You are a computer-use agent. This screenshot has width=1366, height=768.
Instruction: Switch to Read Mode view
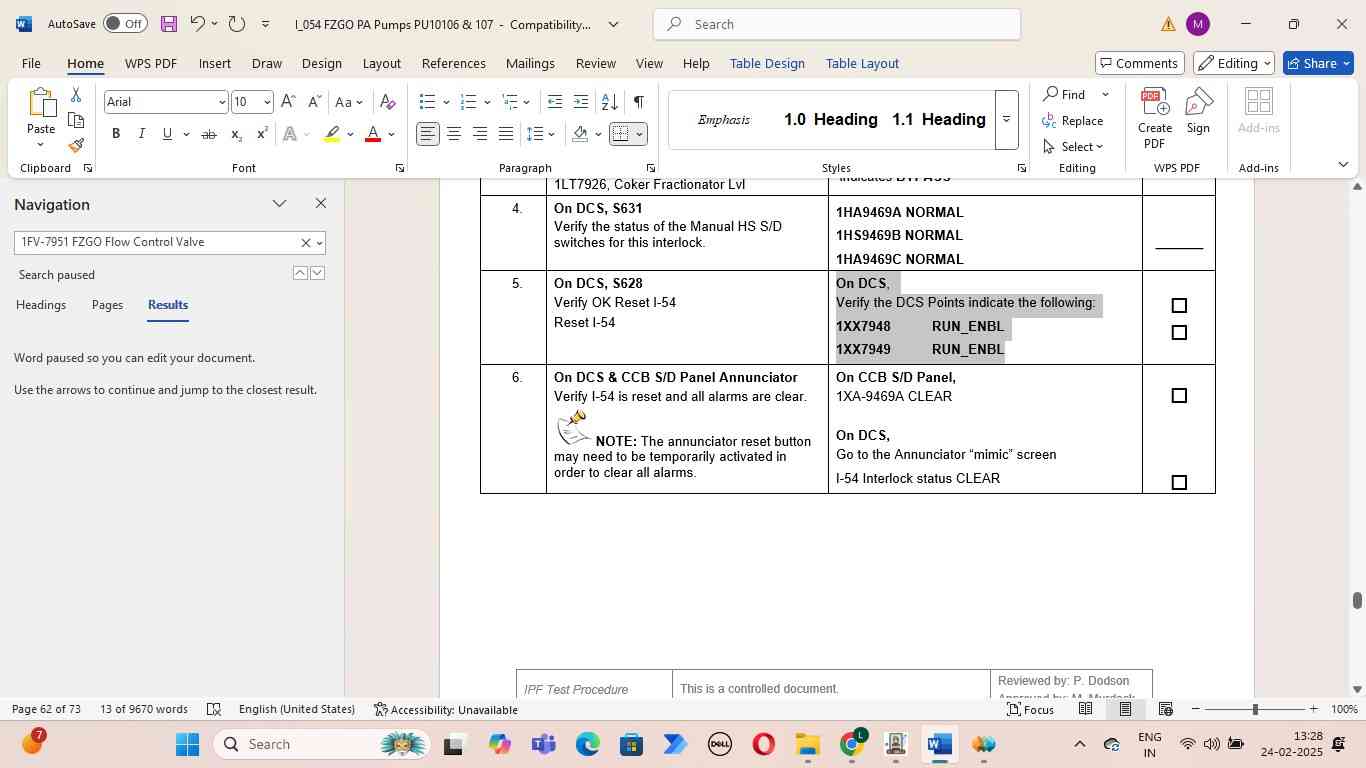(1085, 709)
